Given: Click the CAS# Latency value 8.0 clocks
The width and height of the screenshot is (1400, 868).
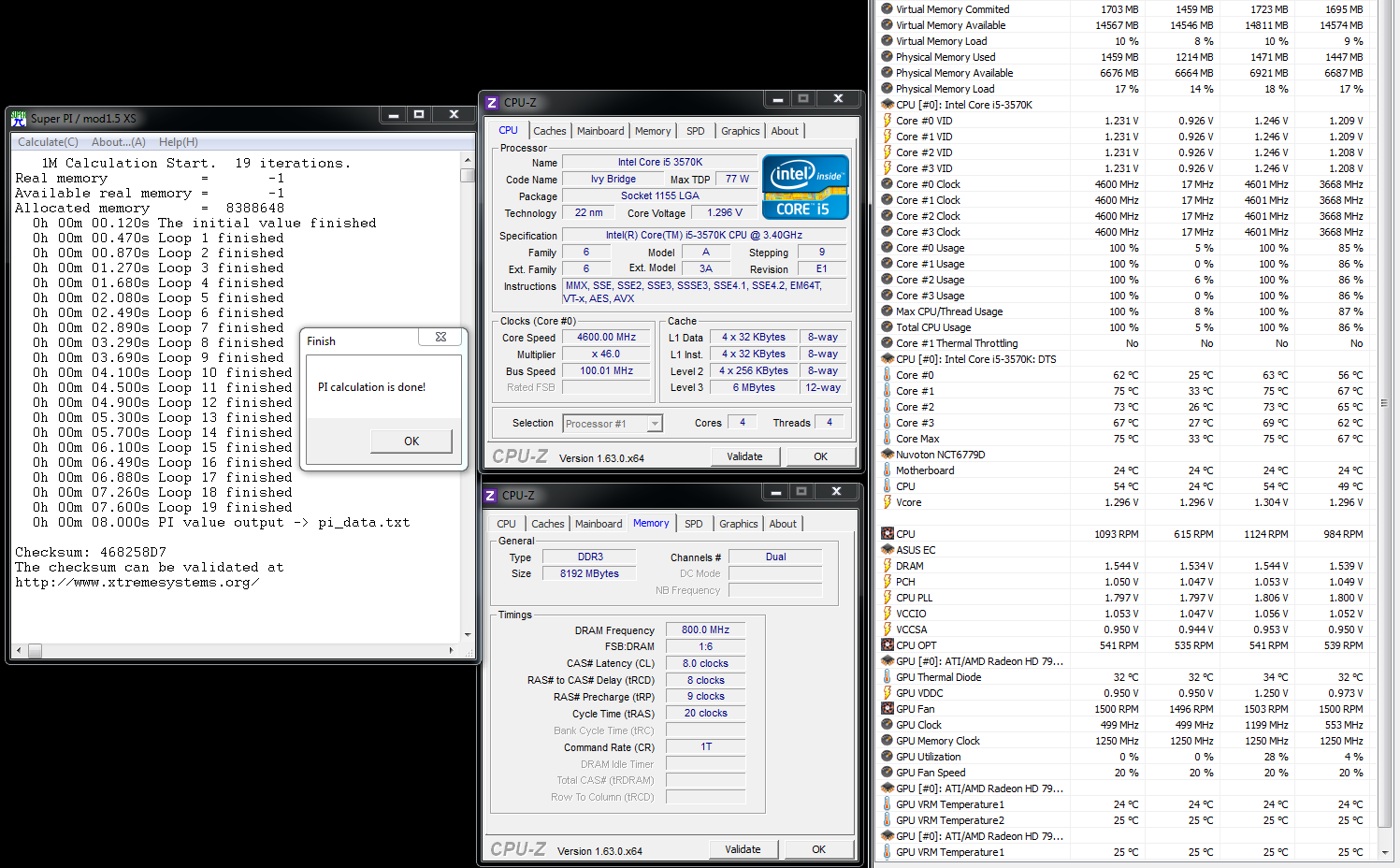Looking at the screenshot, I should click(705, 663).
